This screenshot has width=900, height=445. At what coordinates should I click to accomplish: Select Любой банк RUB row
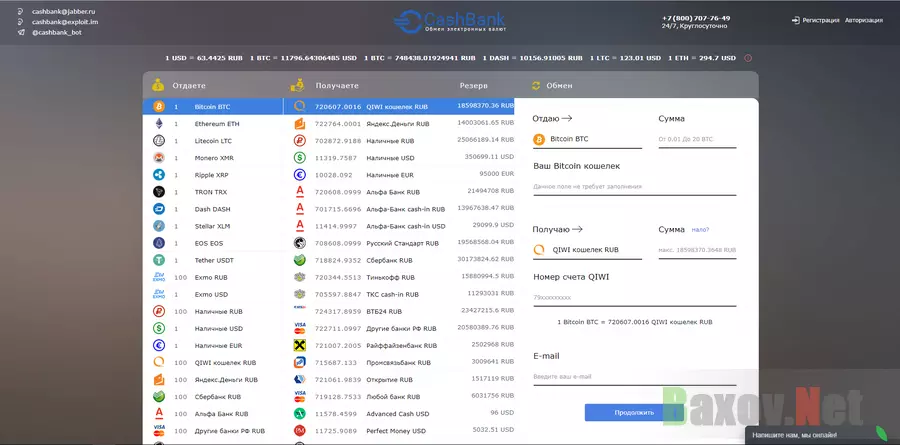pos(399,397)
